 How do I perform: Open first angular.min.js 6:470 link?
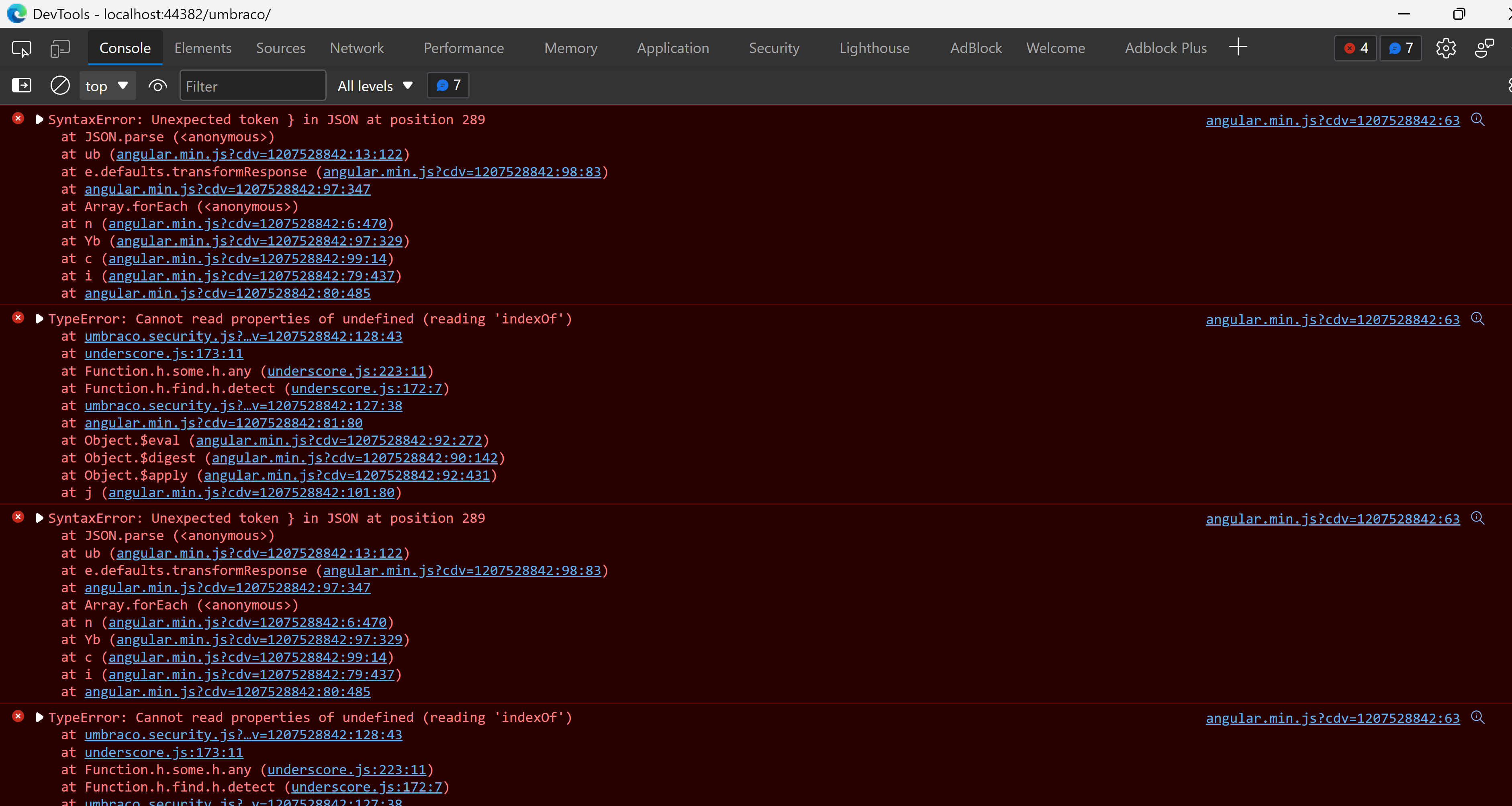coord(247,224)
